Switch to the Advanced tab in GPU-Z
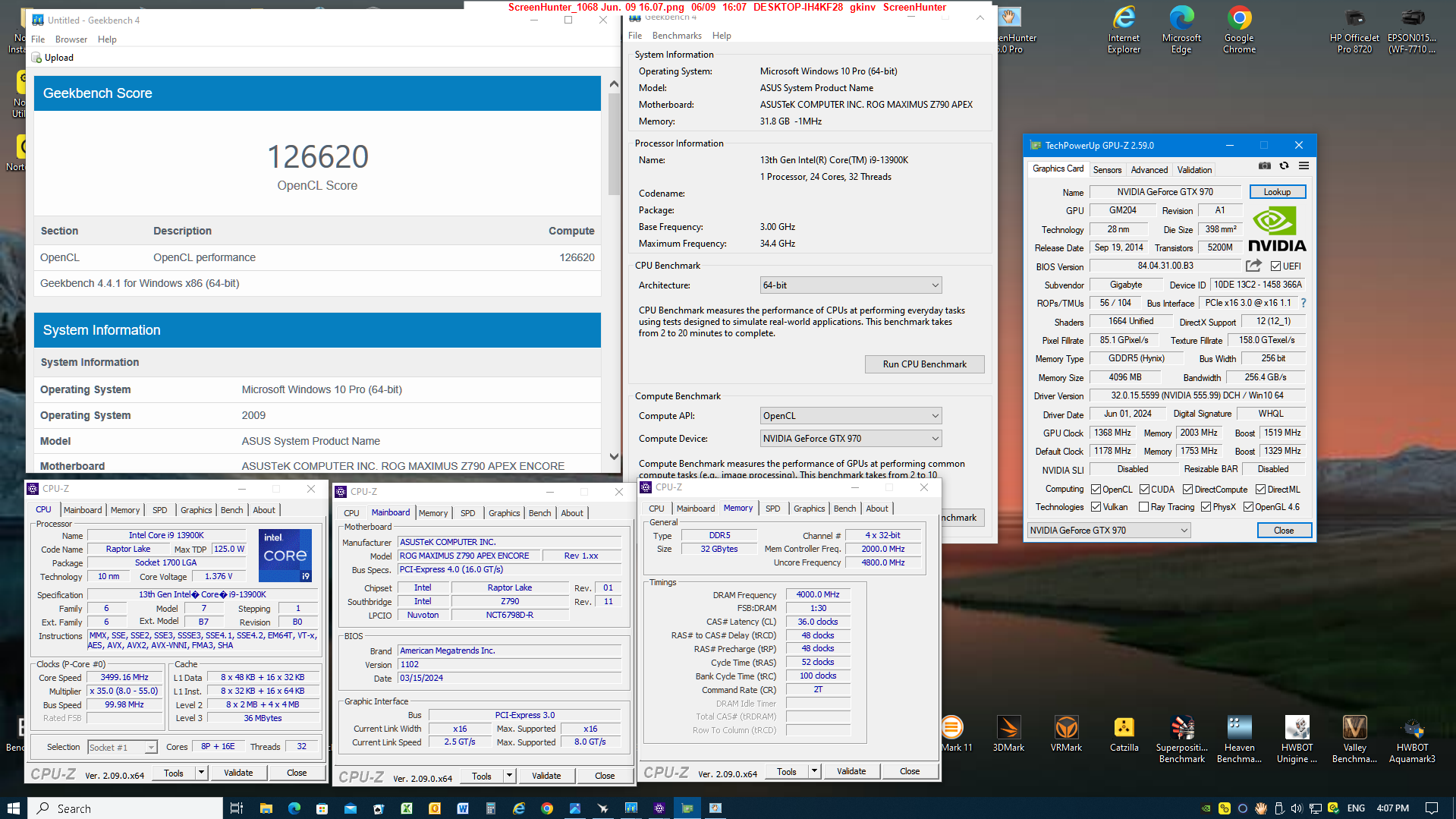 (1149, 170)
